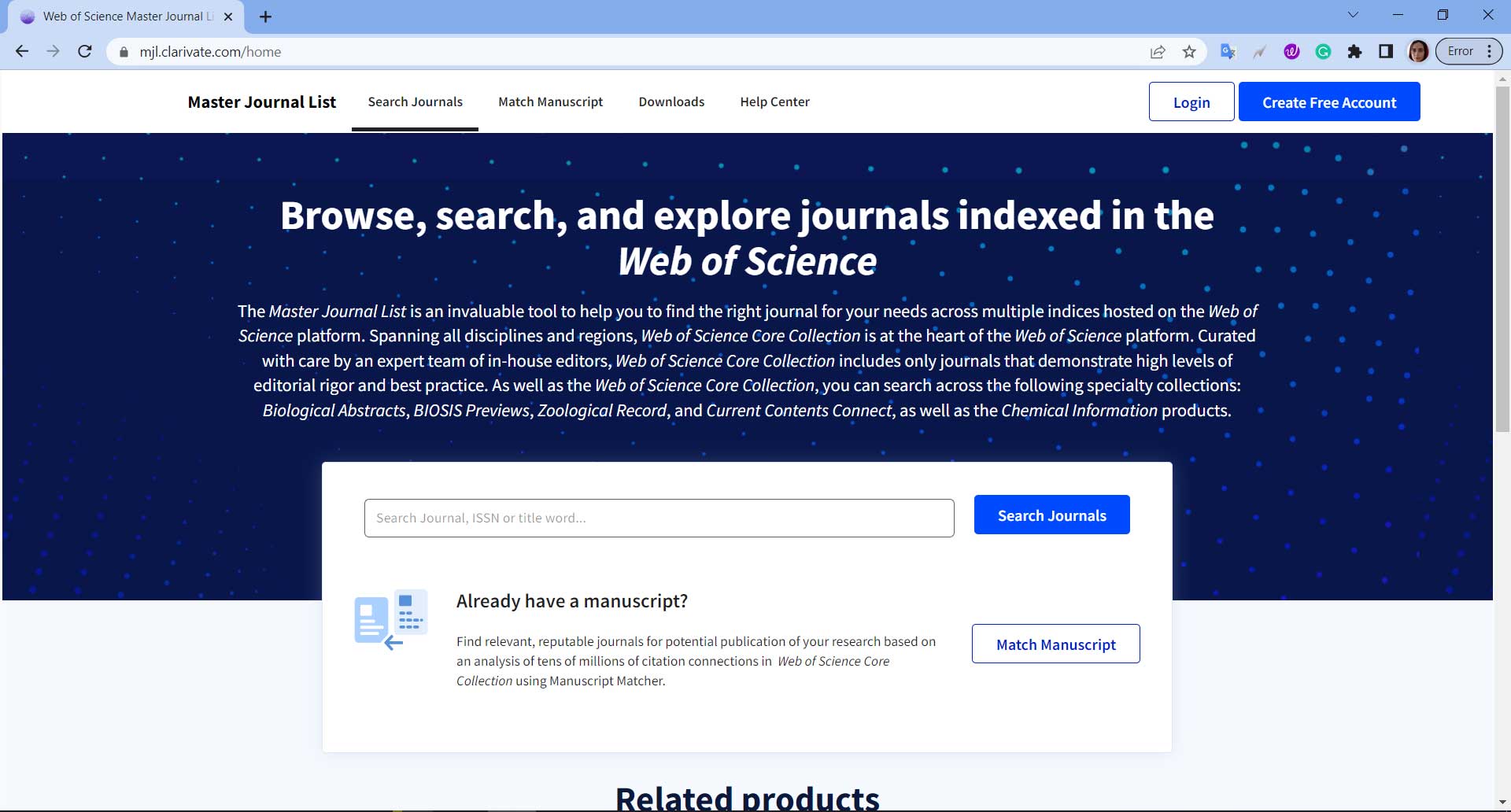Open the Search Journals menu item
The width and height of the screenshot is (1511, 812).
coord(415,101)
